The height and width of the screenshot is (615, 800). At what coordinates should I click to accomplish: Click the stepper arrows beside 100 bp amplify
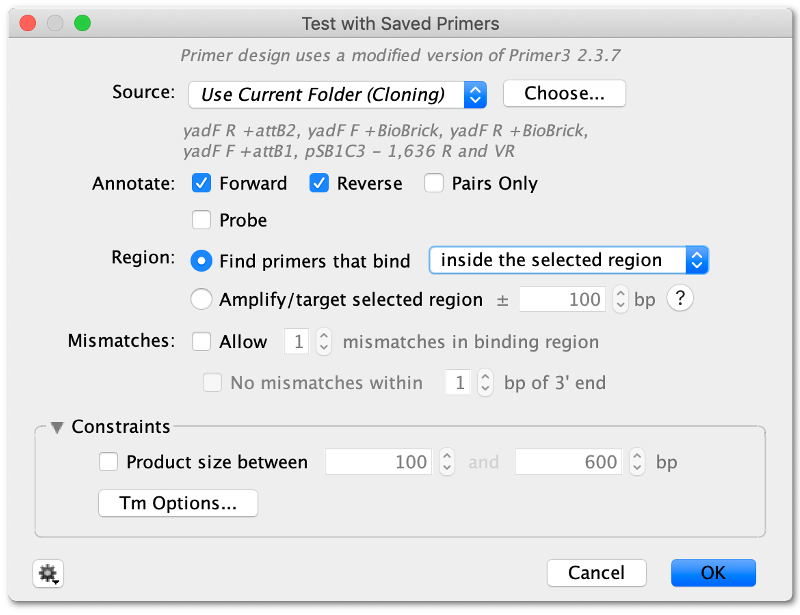[620, 299]
